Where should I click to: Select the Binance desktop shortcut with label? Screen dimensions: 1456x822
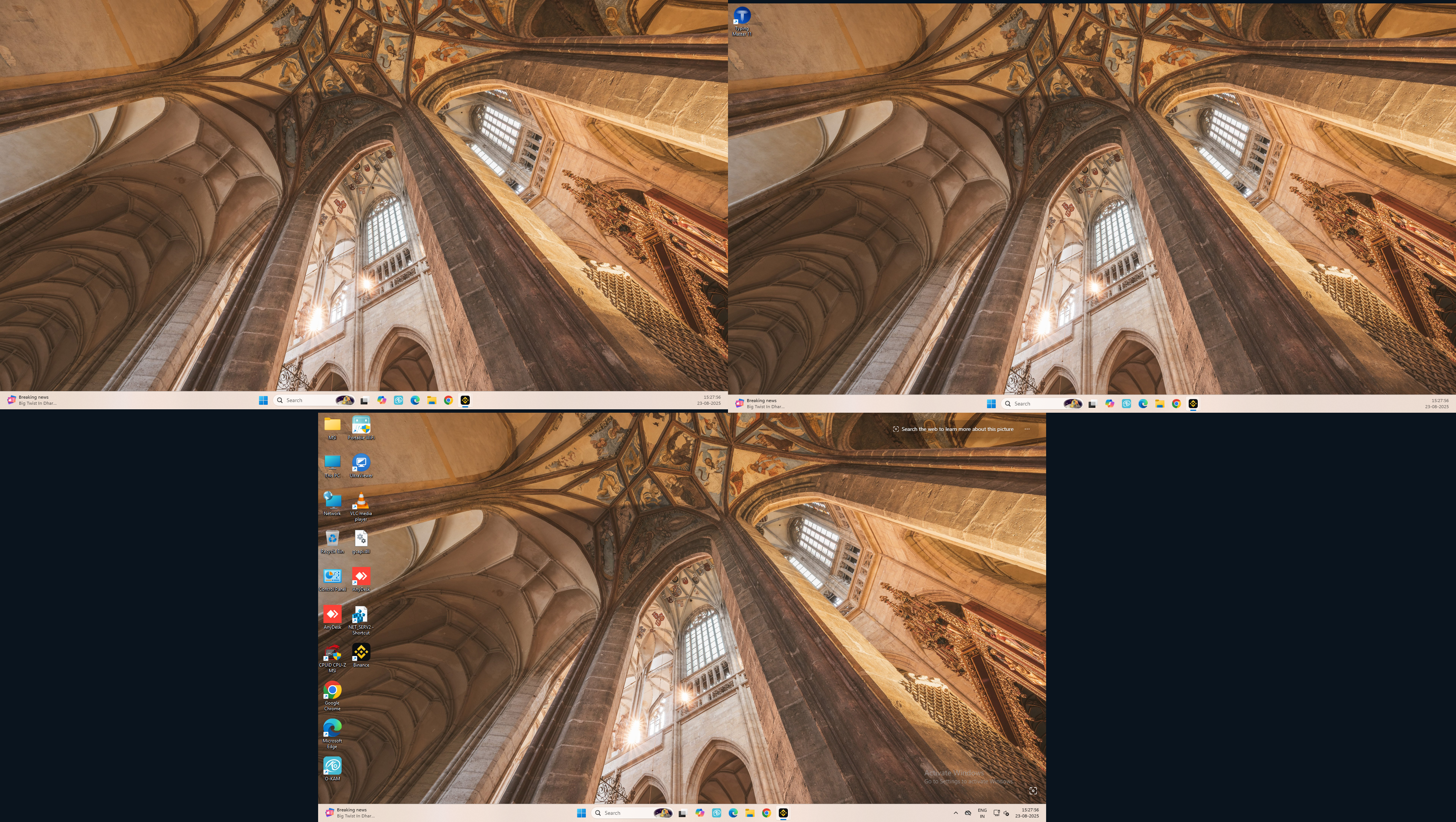tap(361, 653)
